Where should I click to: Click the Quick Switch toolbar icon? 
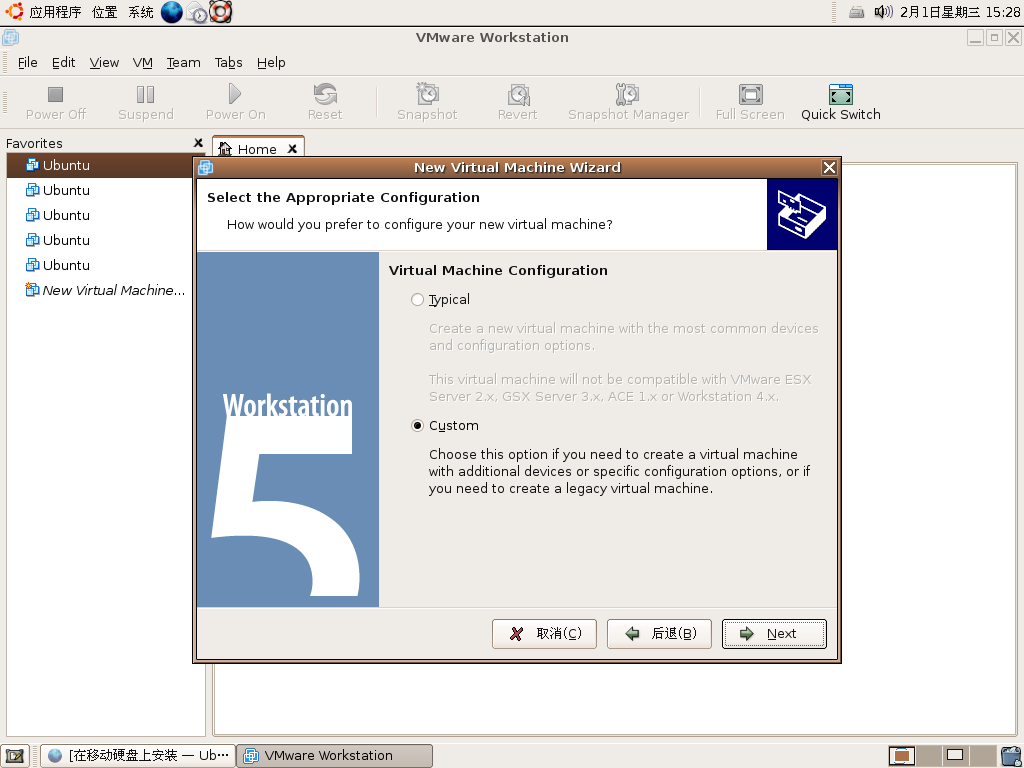pos(840,95)
